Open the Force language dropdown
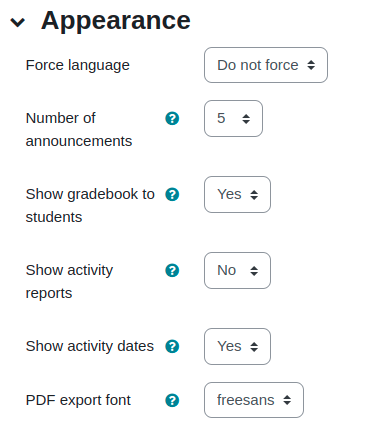Viewport: 384px width, 427px height. [266, 65]
